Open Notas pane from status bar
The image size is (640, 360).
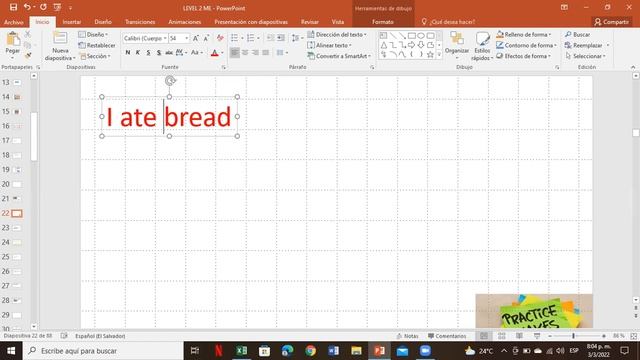click(x=407, y=336)
